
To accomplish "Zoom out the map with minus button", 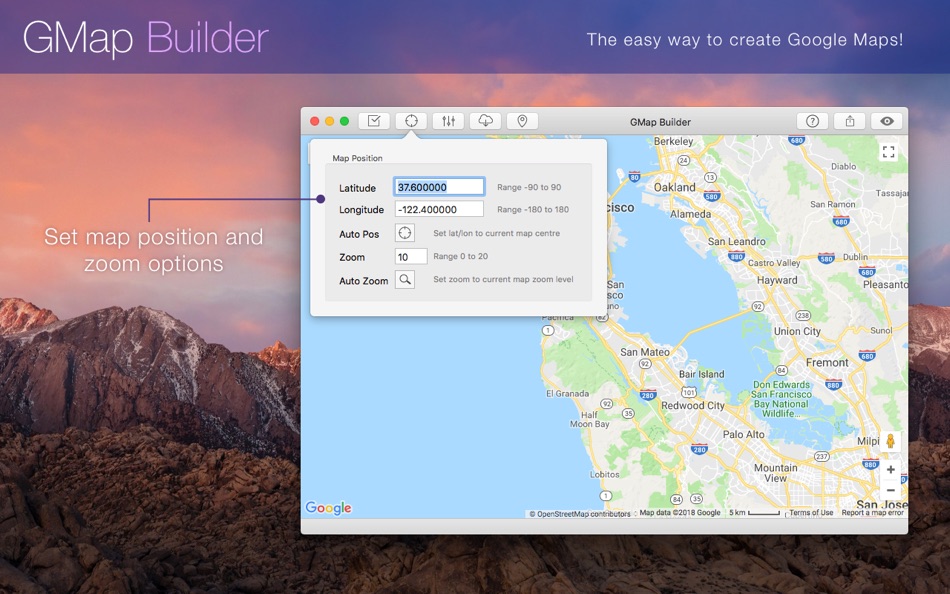I will pos(891,490).
